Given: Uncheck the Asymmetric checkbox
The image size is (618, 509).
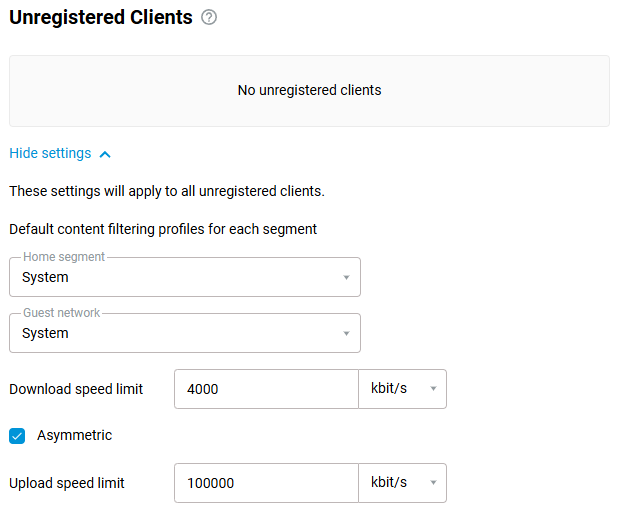Looking at the screenshot, I should pyautogui.click(x=17, y=436).
